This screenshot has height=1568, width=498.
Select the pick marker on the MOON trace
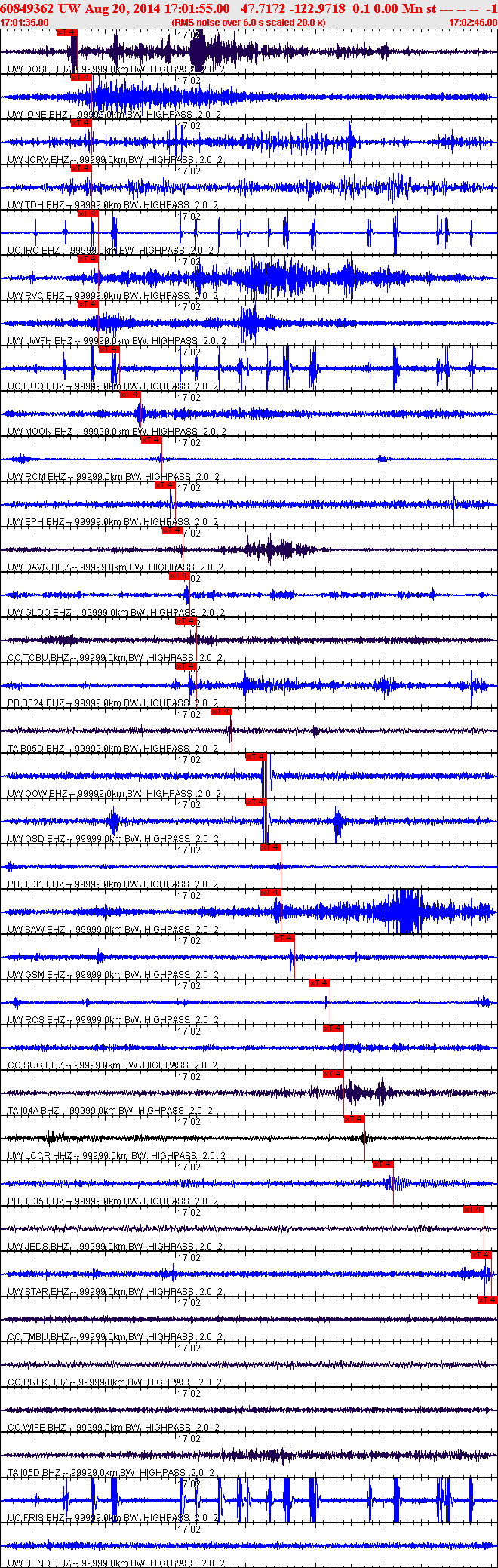[x=131, y=395]
